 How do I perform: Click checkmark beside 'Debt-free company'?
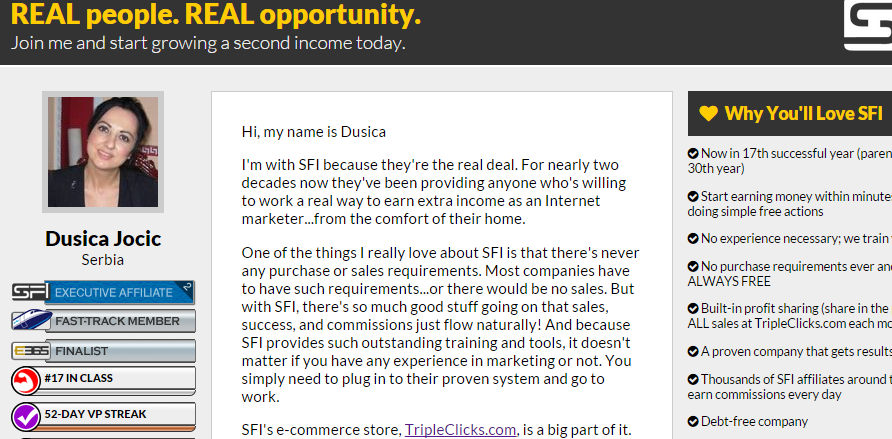(x=693, y=422)
